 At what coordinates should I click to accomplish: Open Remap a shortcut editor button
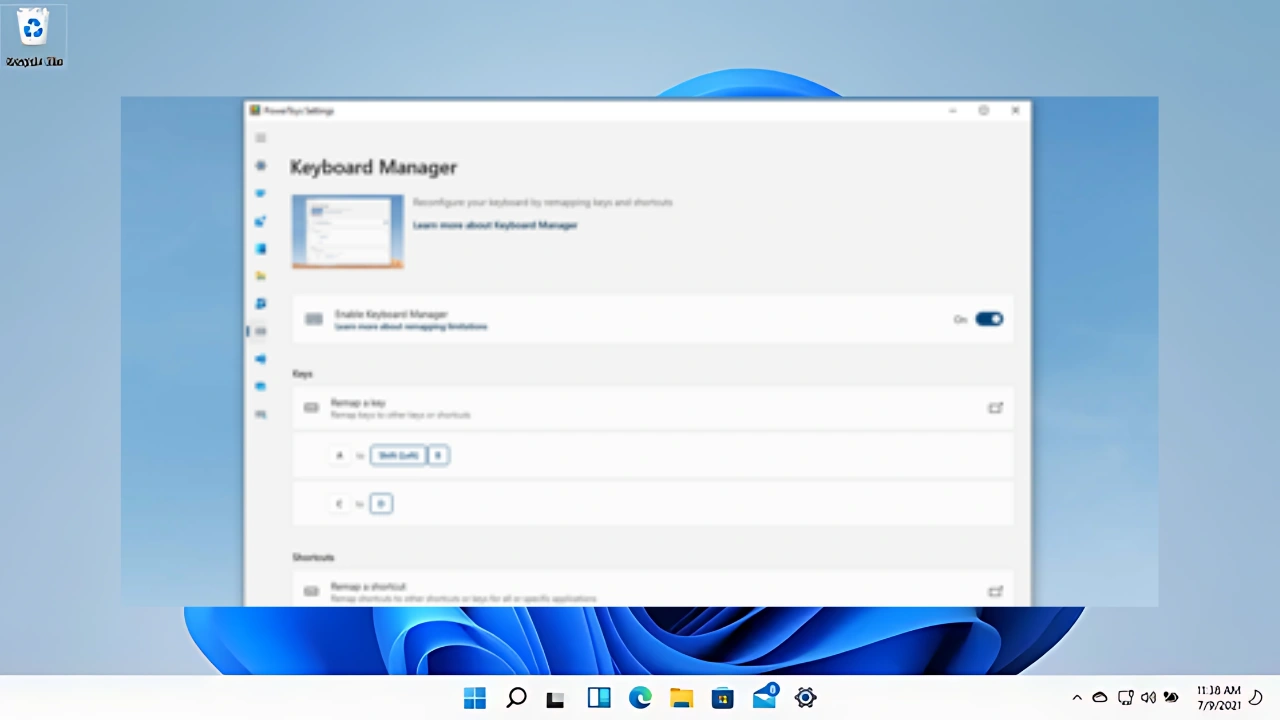pos(995,592)
